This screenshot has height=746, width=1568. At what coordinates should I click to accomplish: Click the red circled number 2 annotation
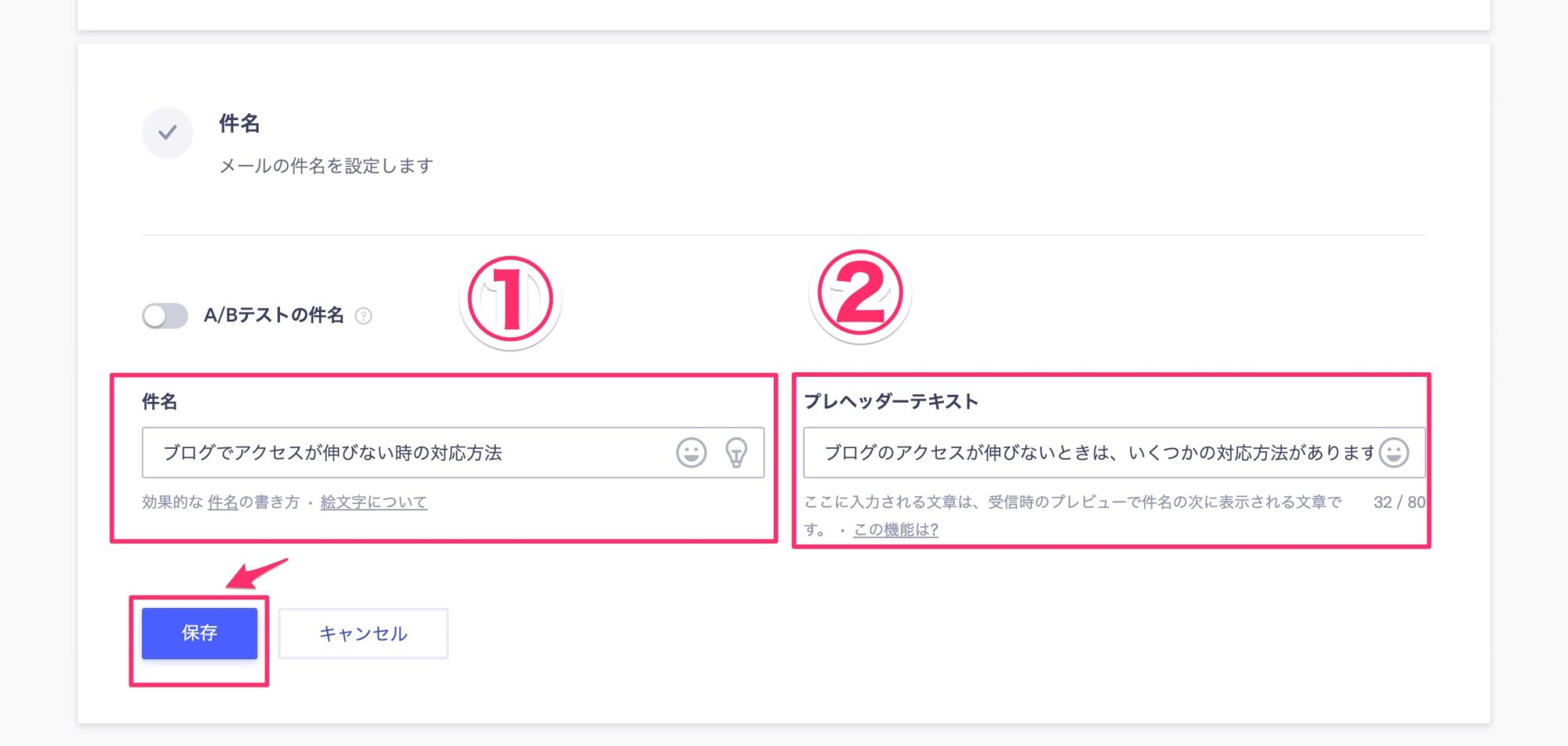[860, 295]
